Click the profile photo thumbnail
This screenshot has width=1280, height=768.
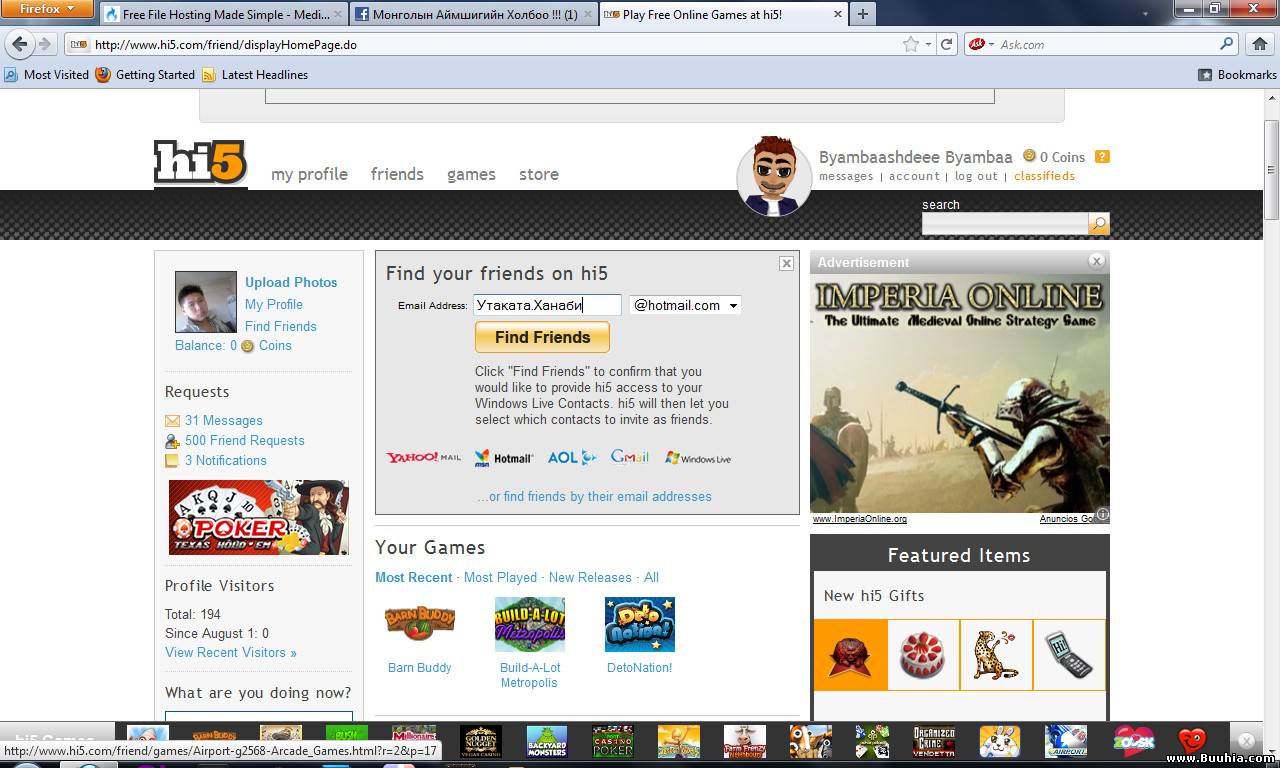coord(206,302)
